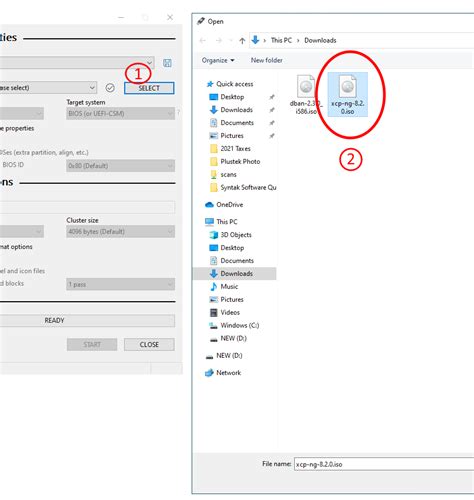Select Network in the navigation pane
The width and height of the screenshot is (474, 500).
(x=228, y=373)
